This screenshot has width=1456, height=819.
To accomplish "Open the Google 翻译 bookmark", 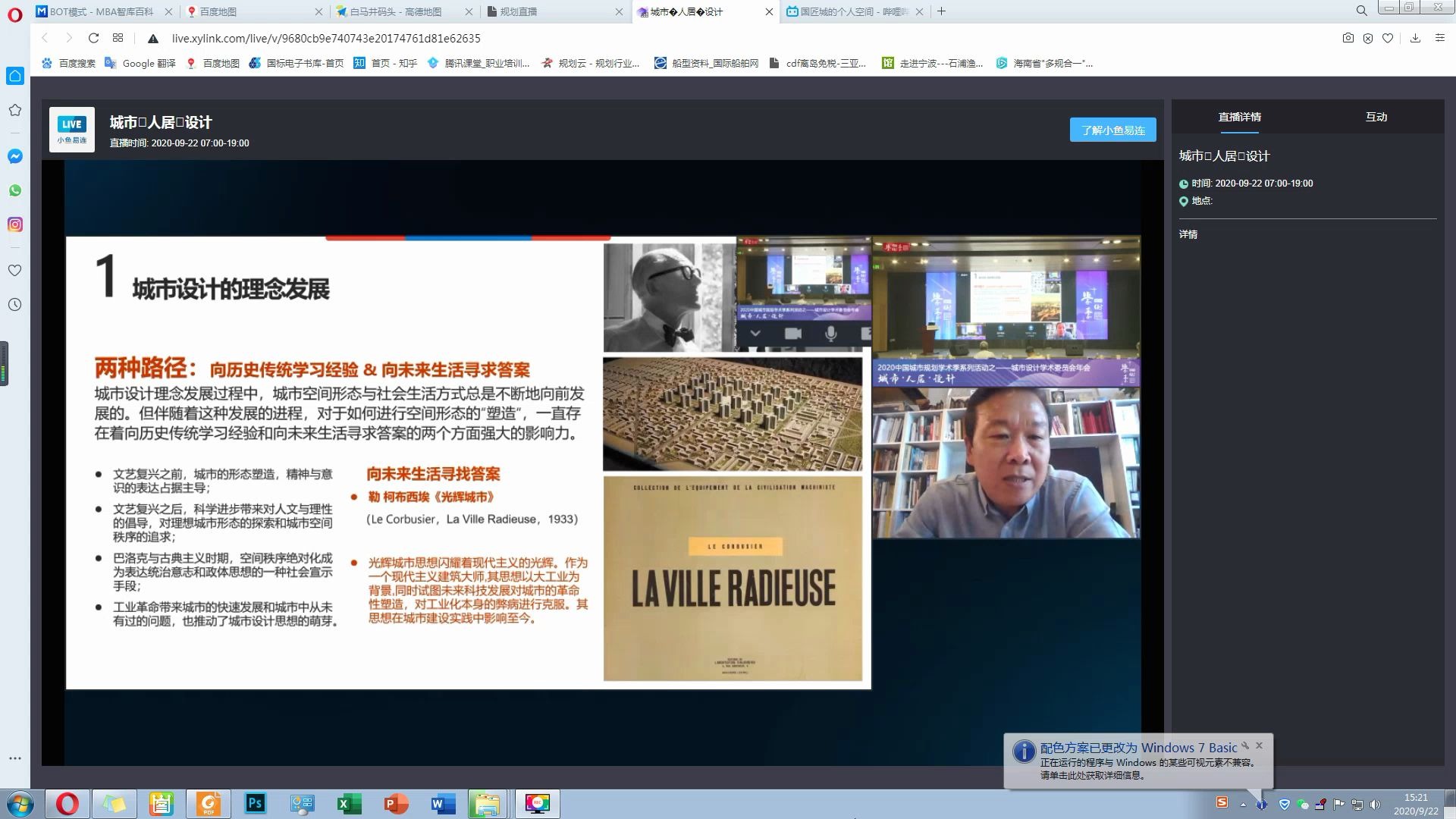I will click(x=140, y=63).
